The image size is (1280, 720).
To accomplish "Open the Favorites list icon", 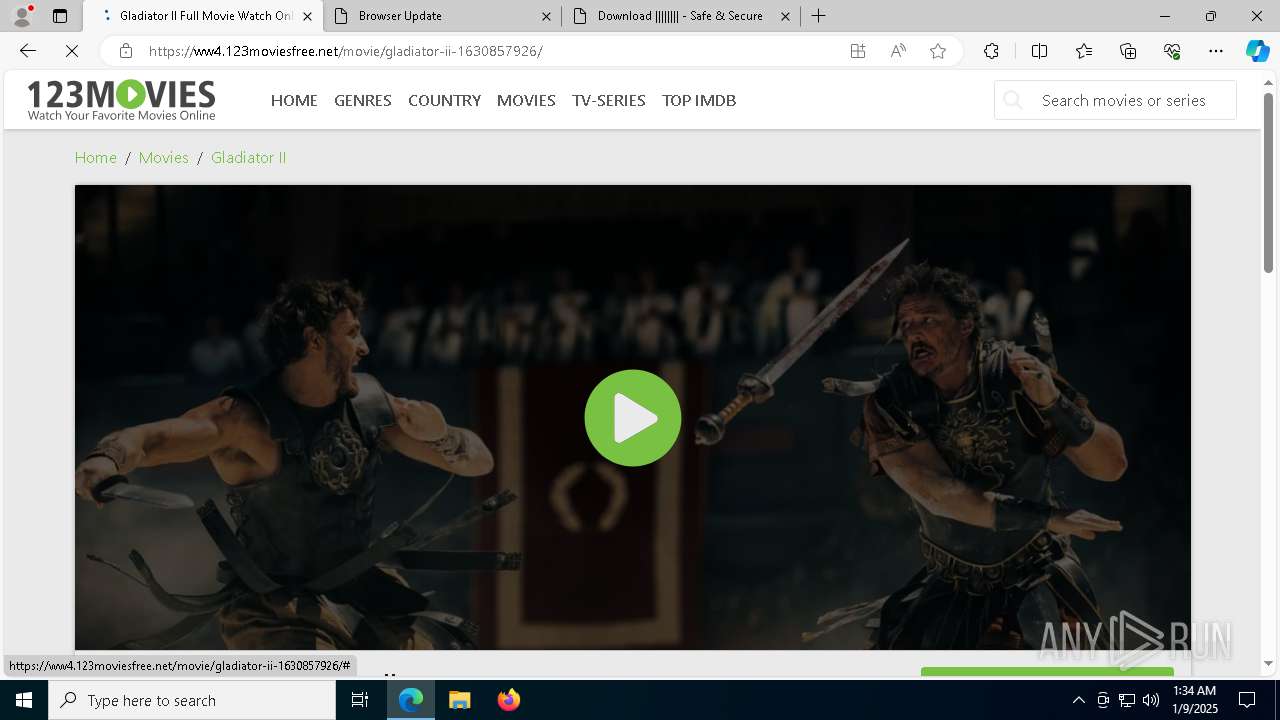I will pos(1084,51).
